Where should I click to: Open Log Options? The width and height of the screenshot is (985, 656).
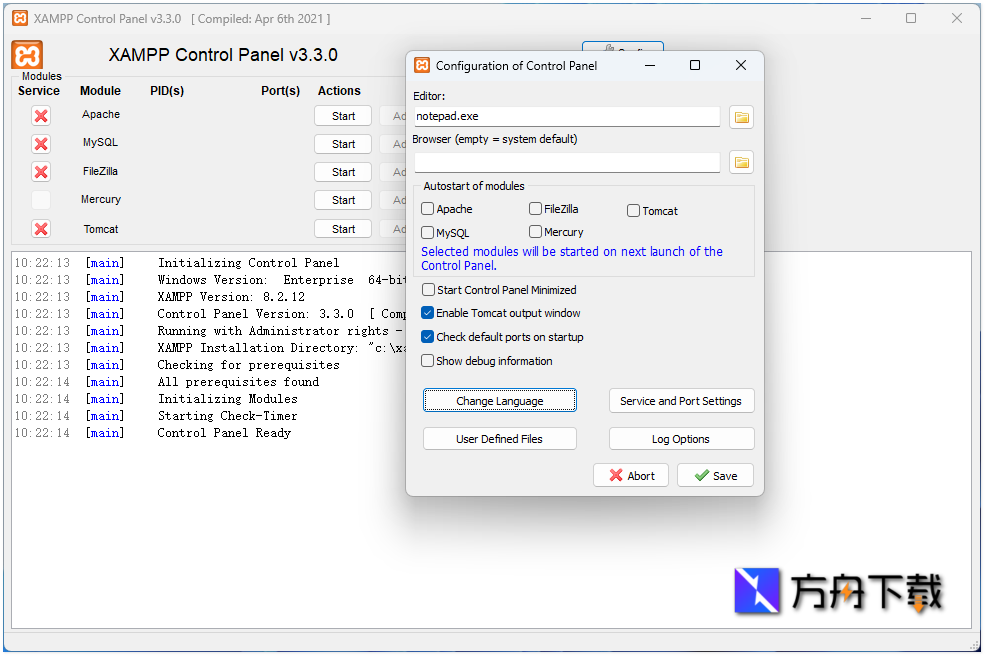681,439
